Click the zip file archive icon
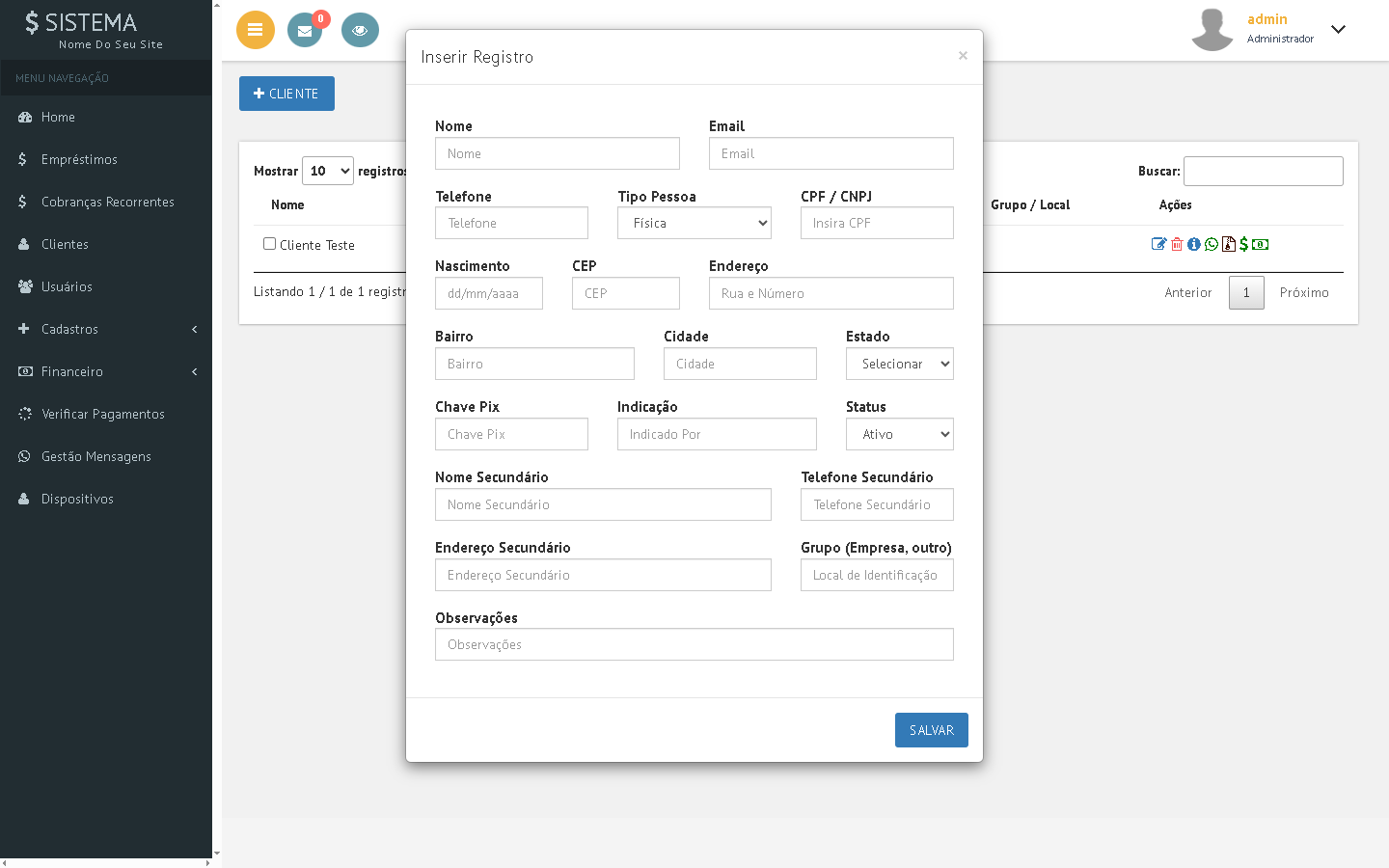The image size is (1389, 868). pos(1228,244)
